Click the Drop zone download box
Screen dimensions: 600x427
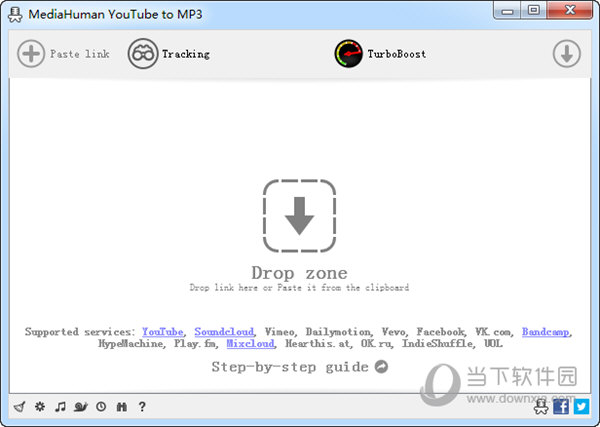click(299, 215)
